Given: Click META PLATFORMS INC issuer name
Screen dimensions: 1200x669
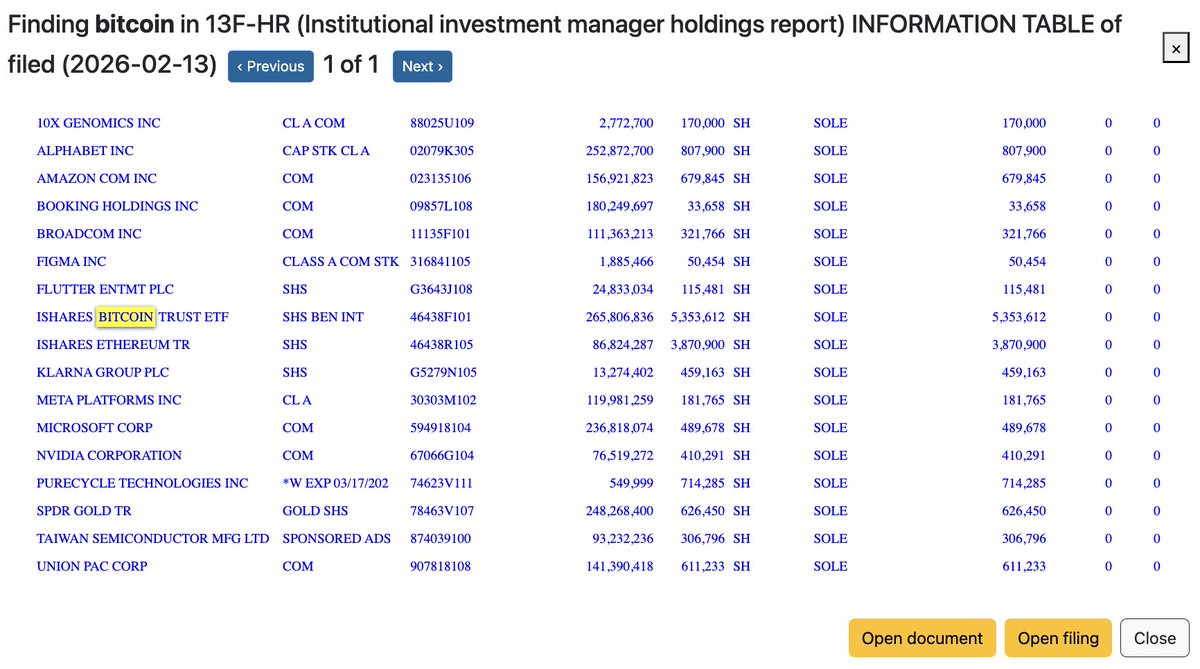Looking at the screenshot, I should pyautogui.click(x=109, y=400).
